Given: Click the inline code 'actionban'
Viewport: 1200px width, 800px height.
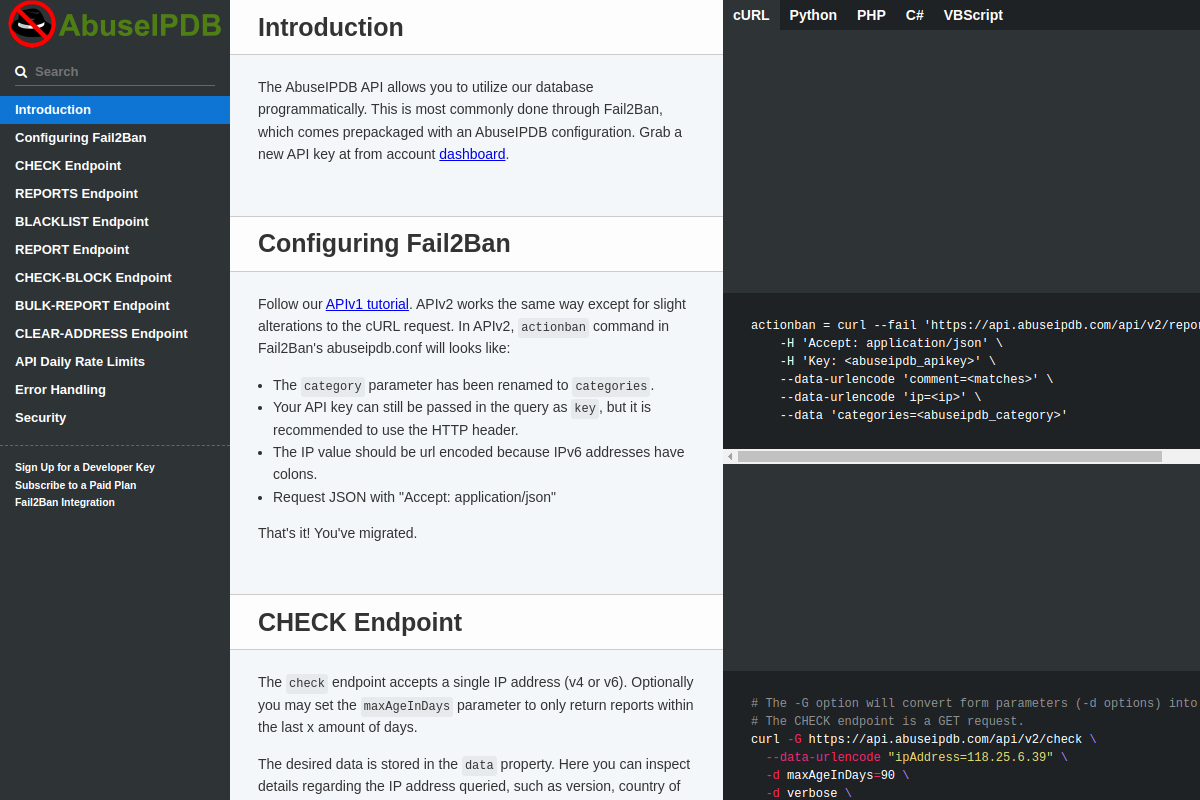Looking at the screenshot, I should 553,327.
